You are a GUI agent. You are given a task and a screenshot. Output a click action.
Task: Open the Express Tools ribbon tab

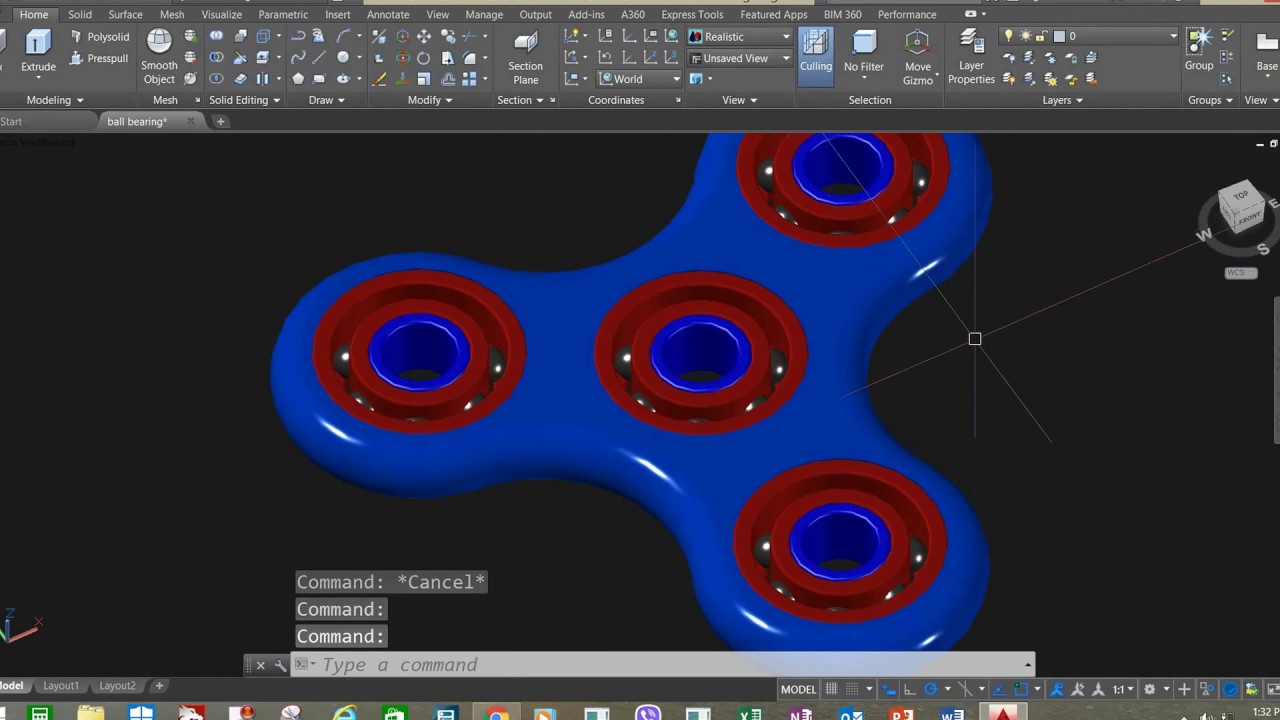[x=692, y=14]
